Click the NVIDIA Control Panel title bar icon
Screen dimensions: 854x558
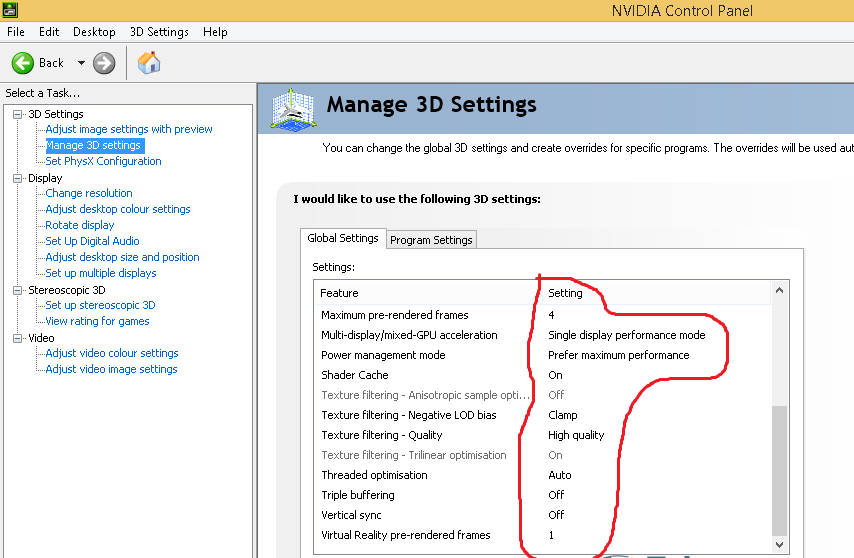(10, 10)
